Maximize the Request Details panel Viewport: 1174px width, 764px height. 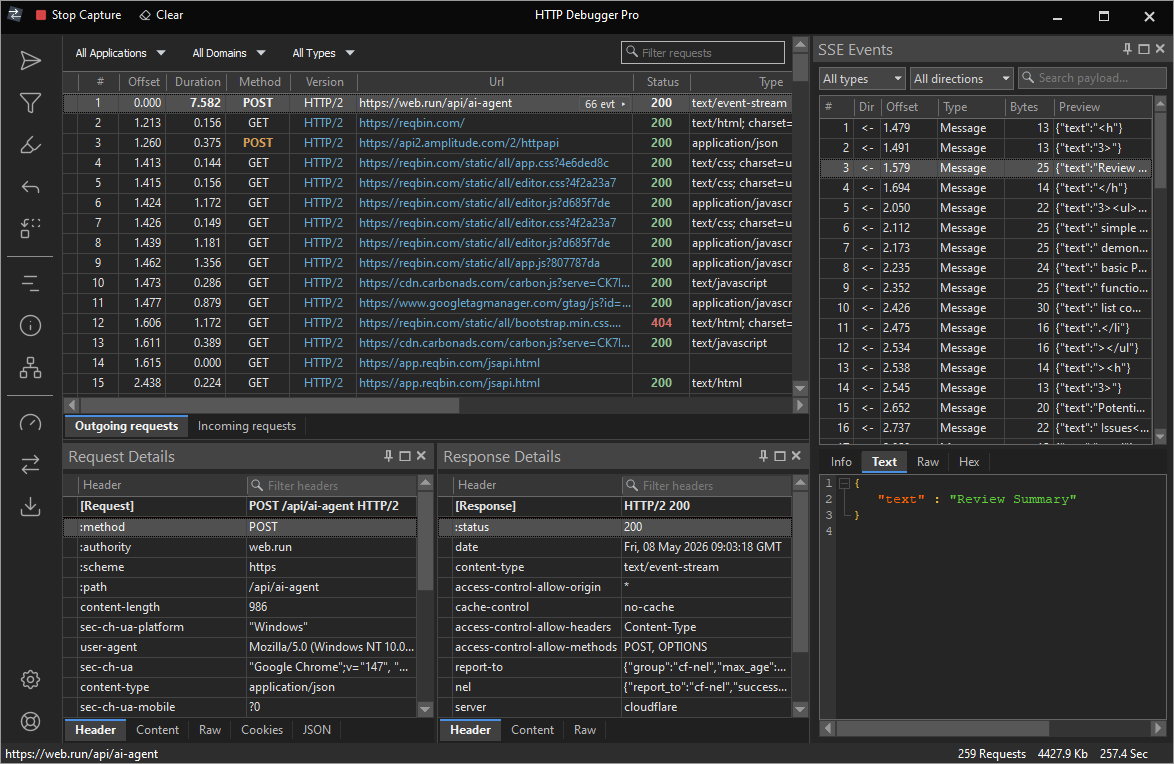coord(404,456)
